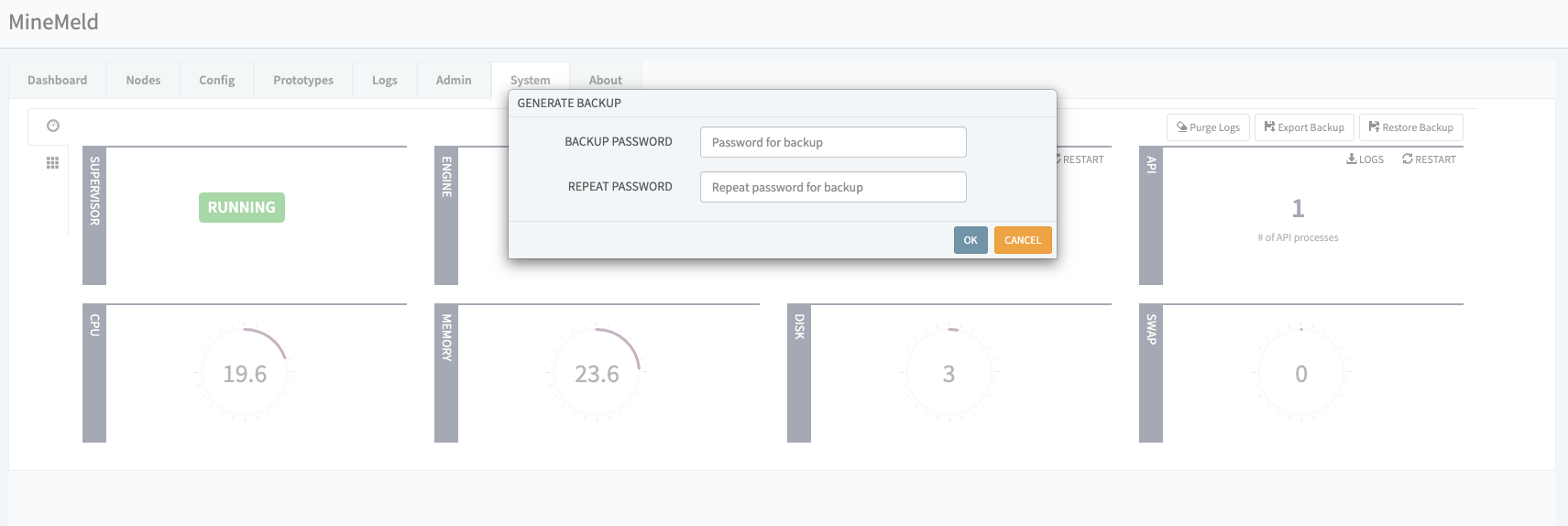Screen dimensions: 1568x526
Task: Click the grid view icon
Action: (53, 162)
